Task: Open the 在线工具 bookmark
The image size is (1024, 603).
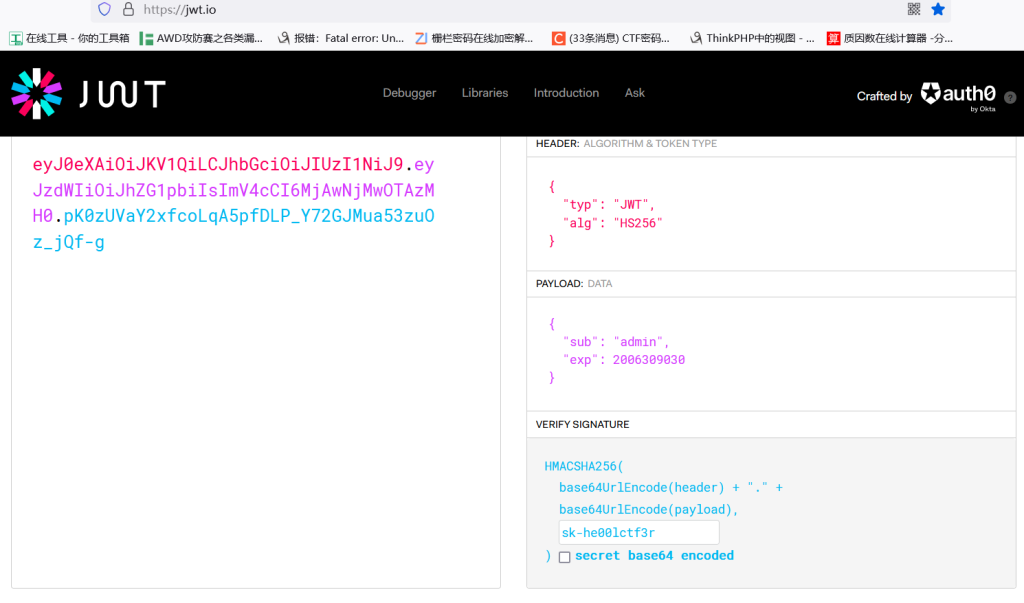Action: tap(70, 38)
